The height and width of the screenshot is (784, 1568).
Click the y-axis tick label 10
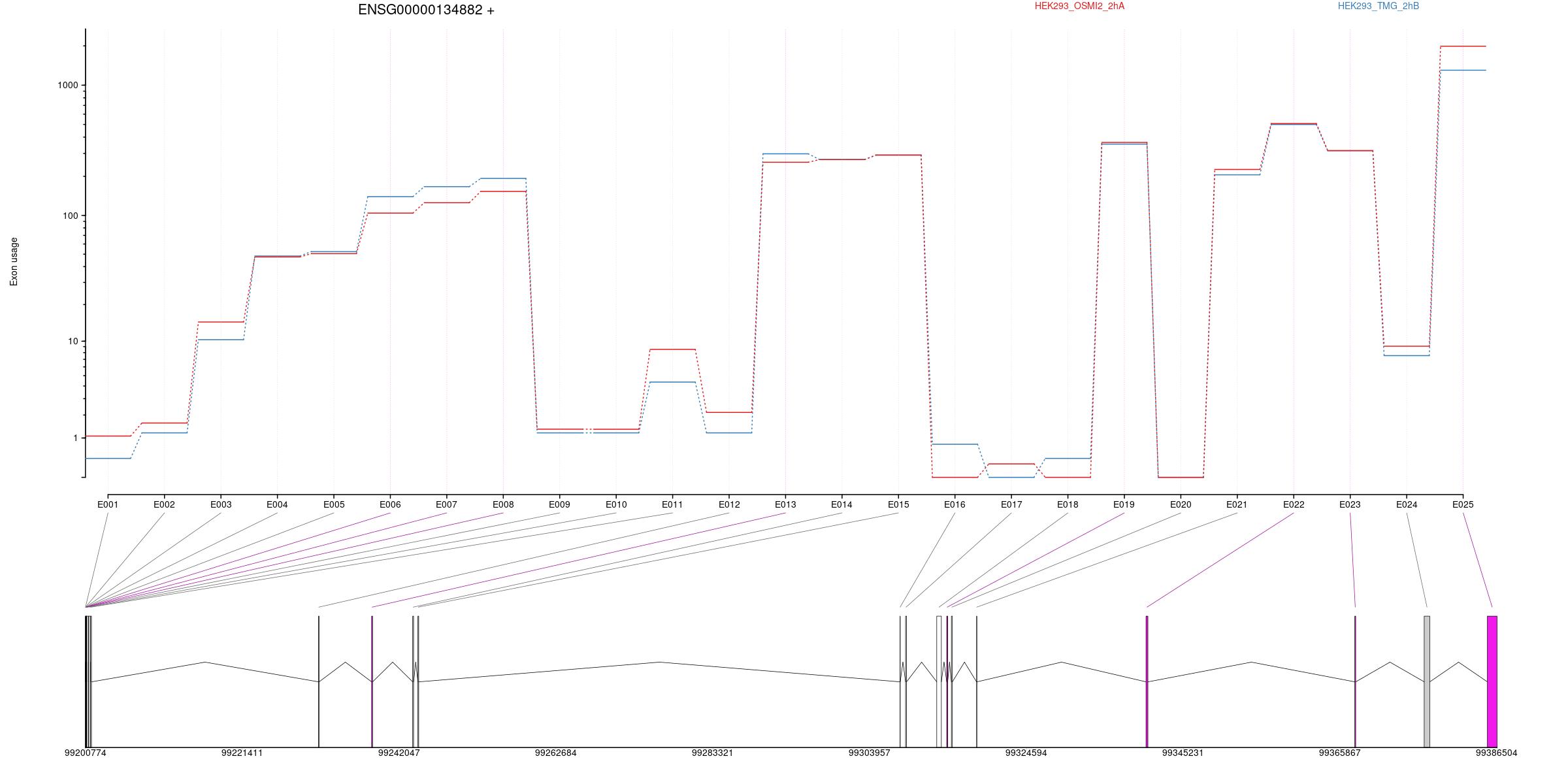click(73, 341)
